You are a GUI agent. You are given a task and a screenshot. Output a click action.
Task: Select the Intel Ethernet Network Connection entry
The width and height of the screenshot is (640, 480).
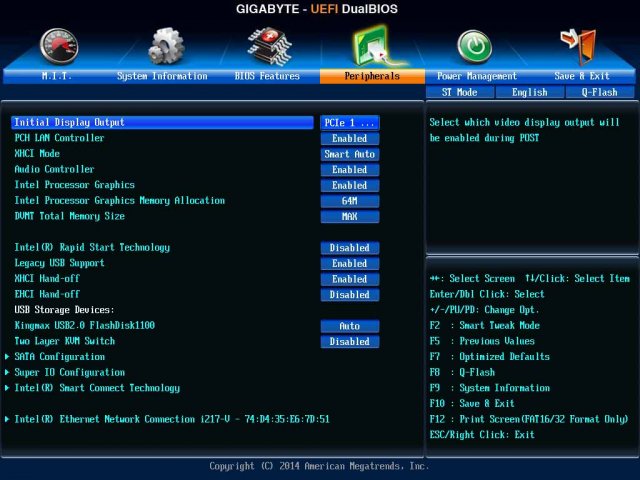click(x=171, y=419)
